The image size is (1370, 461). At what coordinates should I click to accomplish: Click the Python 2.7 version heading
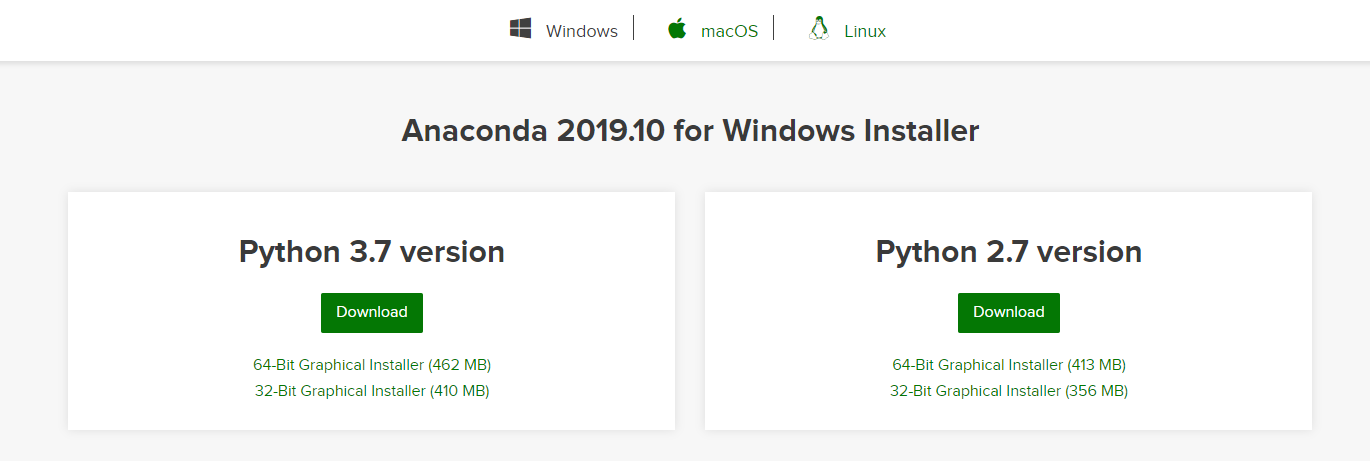point(1009,252)
